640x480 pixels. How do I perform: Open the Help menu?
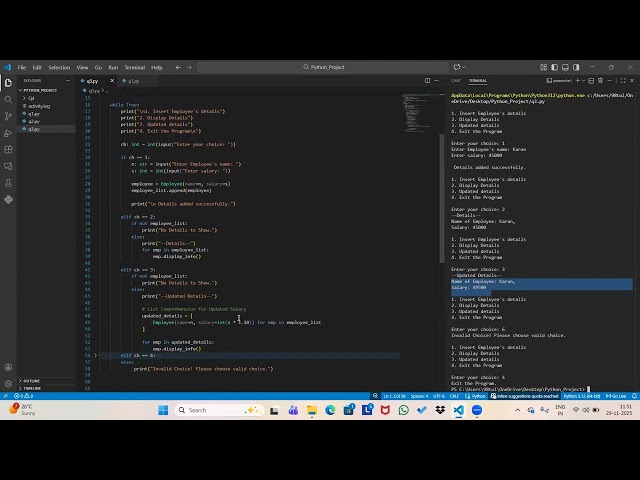click(x=157, y=67)
